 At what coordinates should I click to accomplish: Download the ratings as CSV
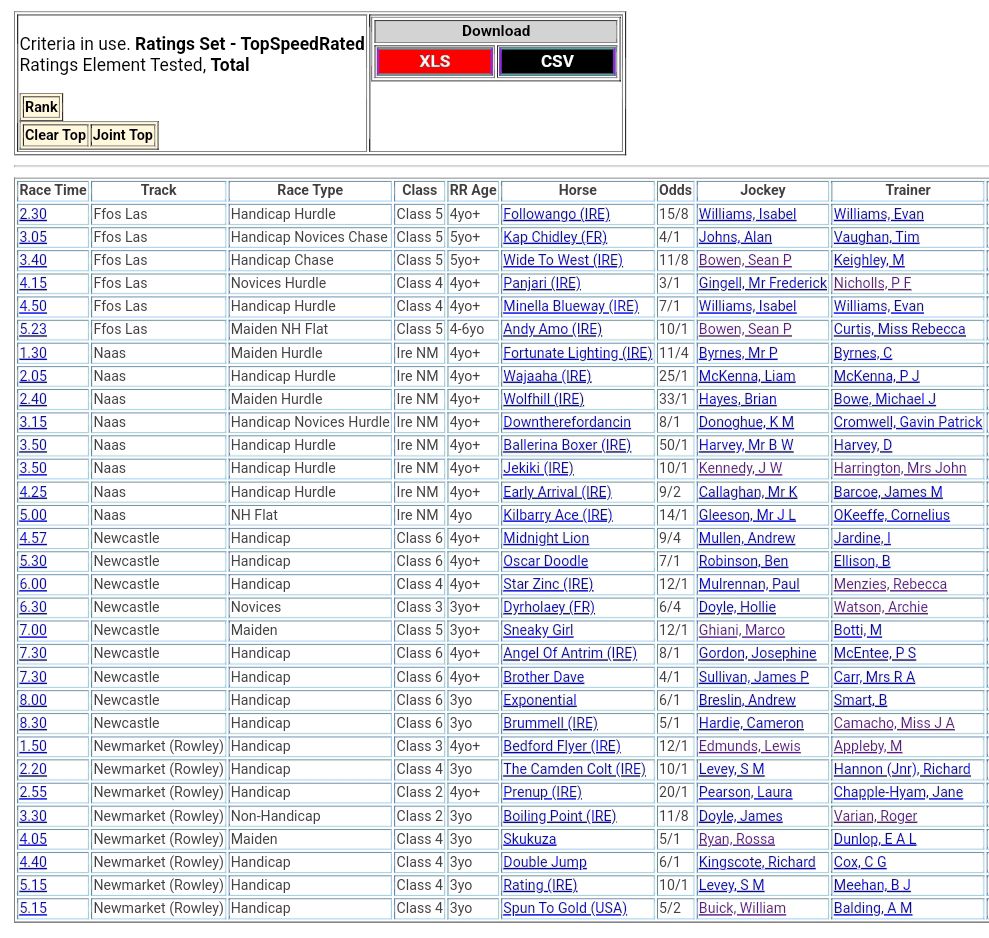pos(557,62)
